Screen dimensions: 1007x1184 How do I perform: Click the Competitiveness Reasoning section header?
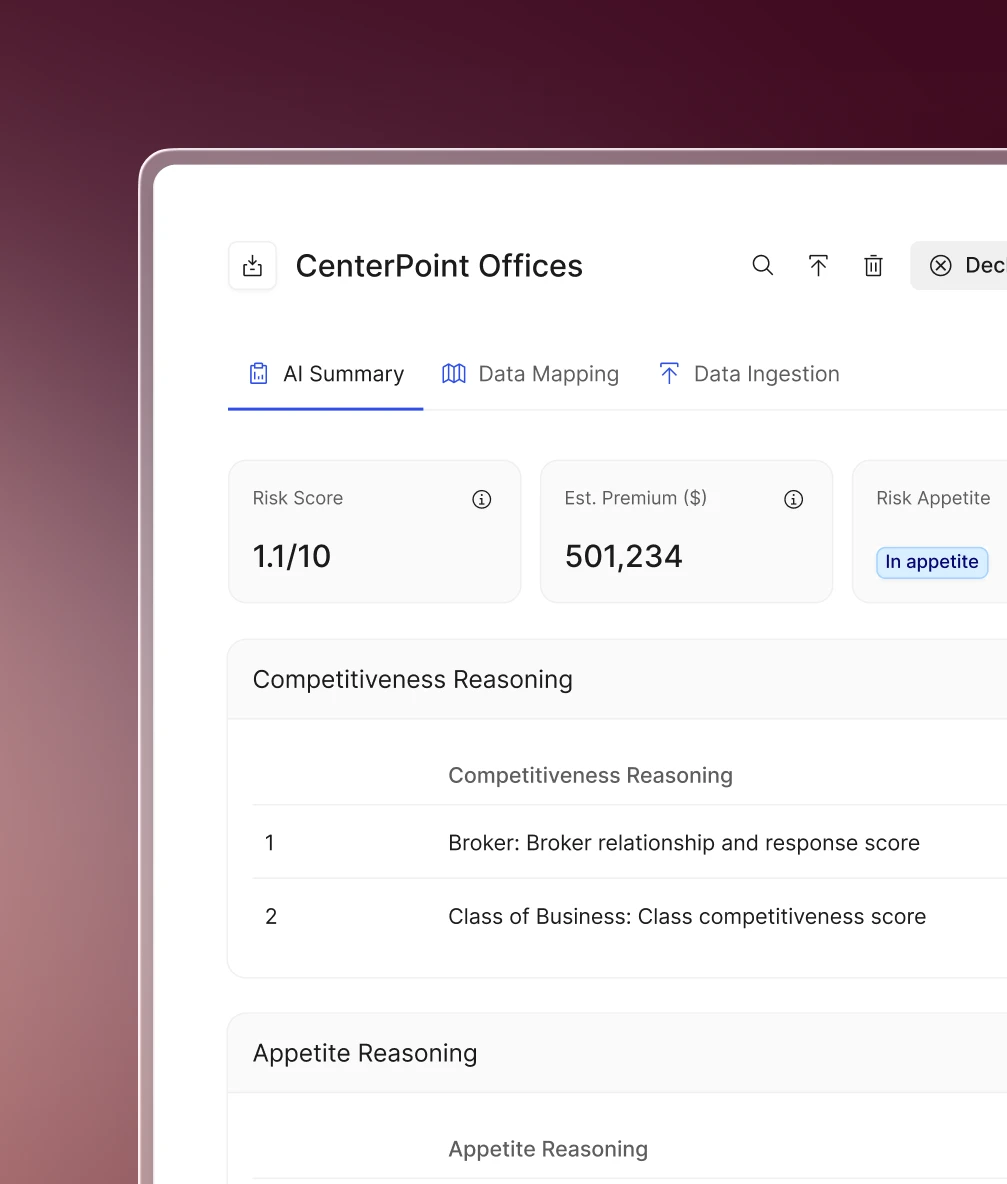click(617, 680)
